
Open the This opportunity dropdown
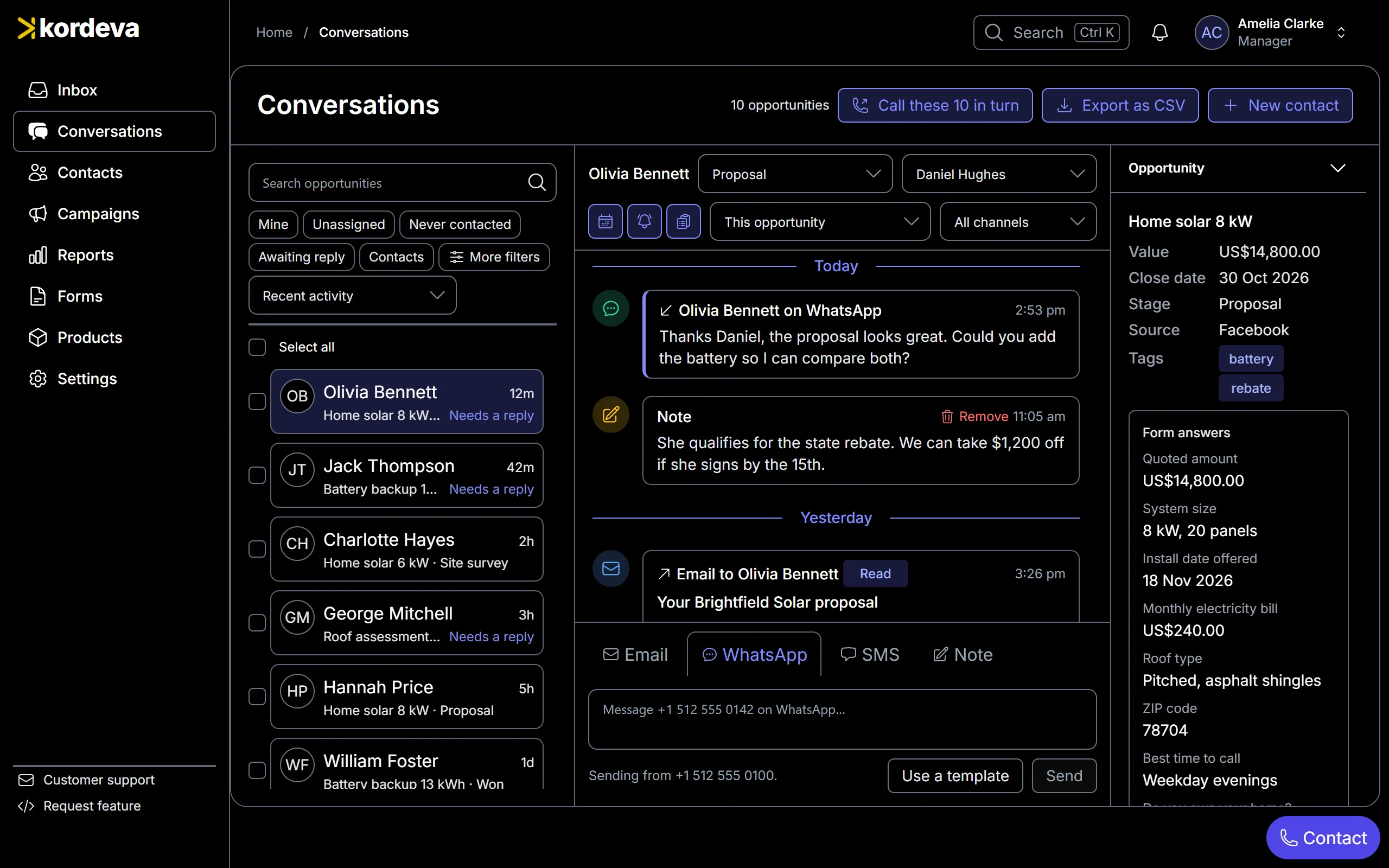point(820,221)
